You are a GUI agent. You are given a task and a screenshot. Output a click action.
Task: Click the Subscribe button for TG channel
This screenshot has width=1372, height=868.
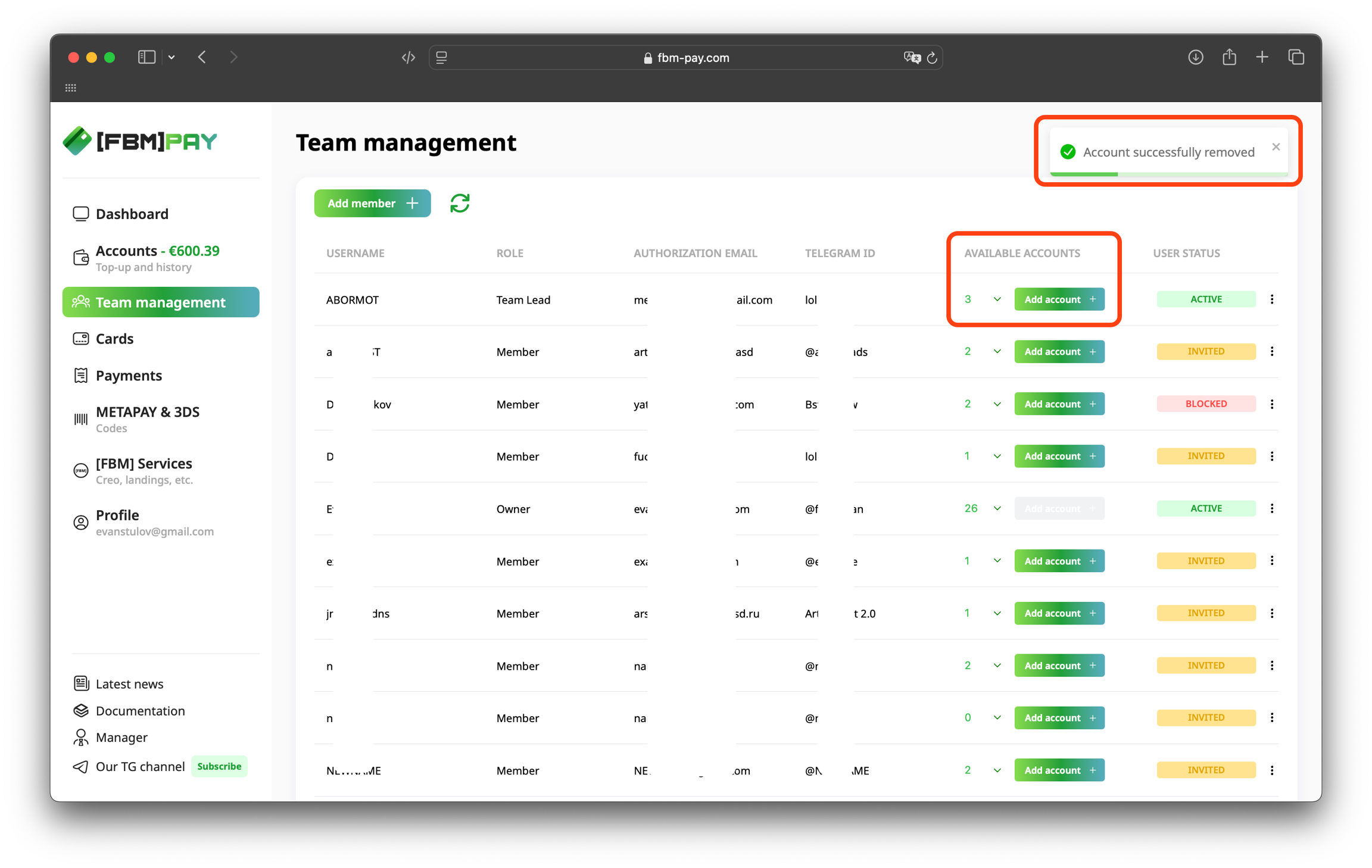219,766
